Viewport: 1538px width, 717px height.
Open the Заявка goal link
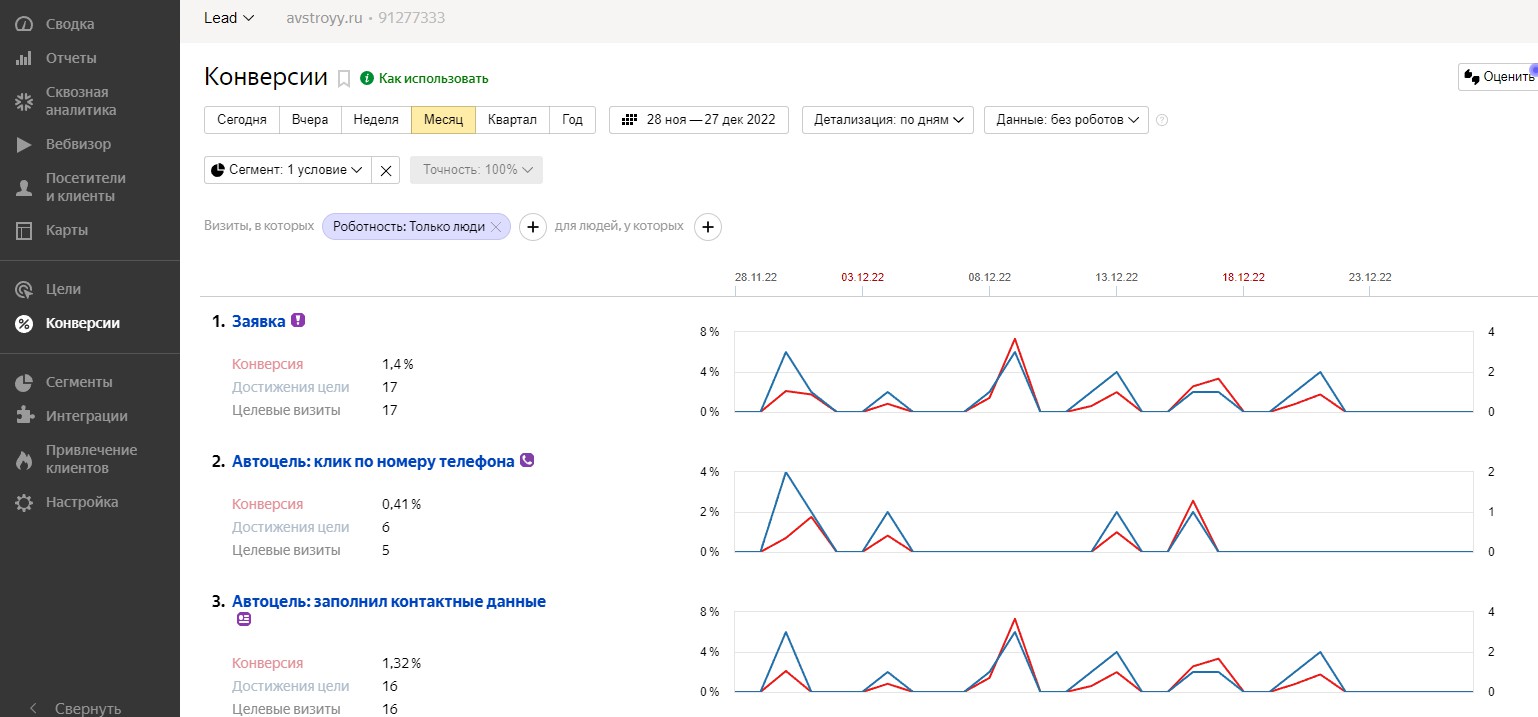pos(259,321)
